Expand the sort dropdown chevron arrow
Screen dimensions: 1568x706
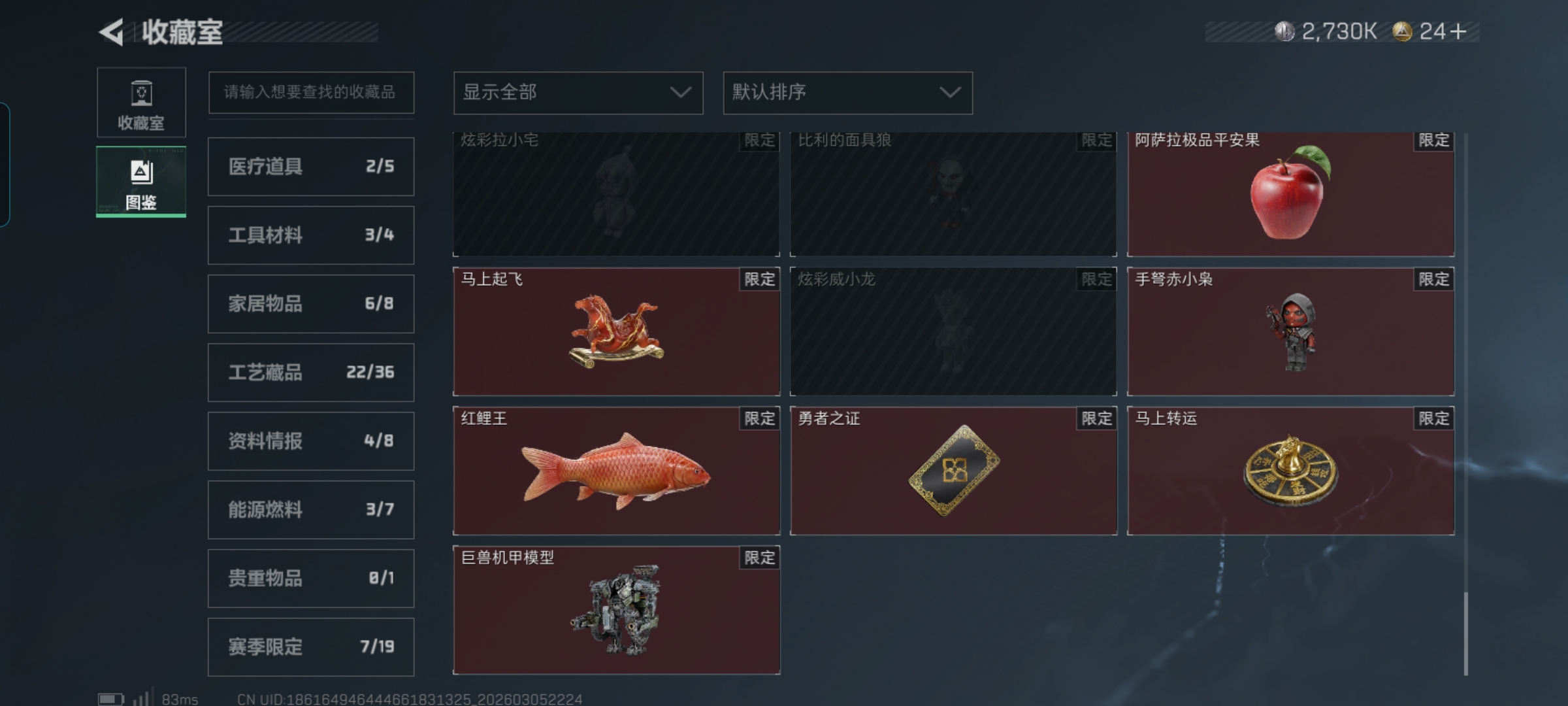coord(950,92)
